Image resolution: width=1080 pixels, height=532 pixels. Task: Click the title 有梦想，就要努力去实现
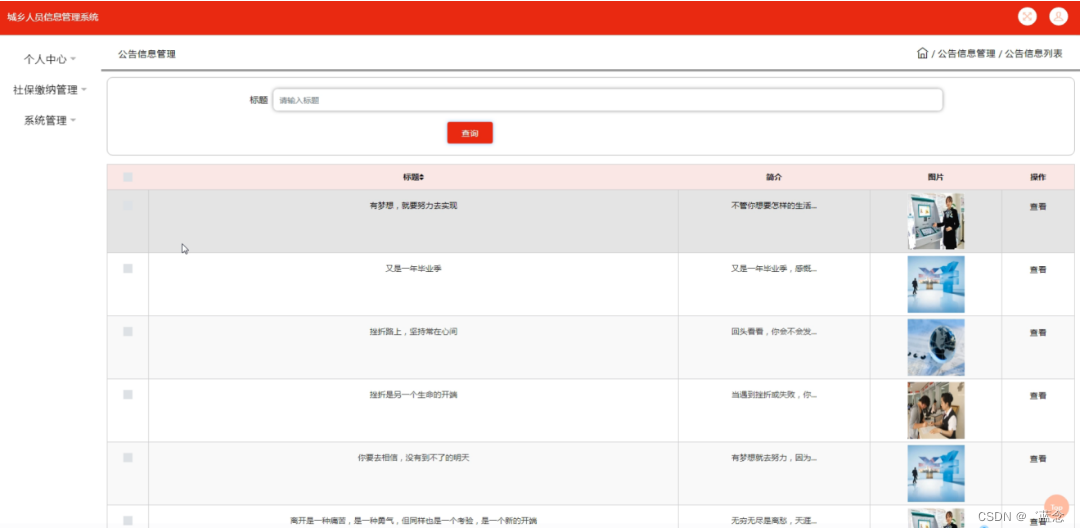(x=413, y=205)
